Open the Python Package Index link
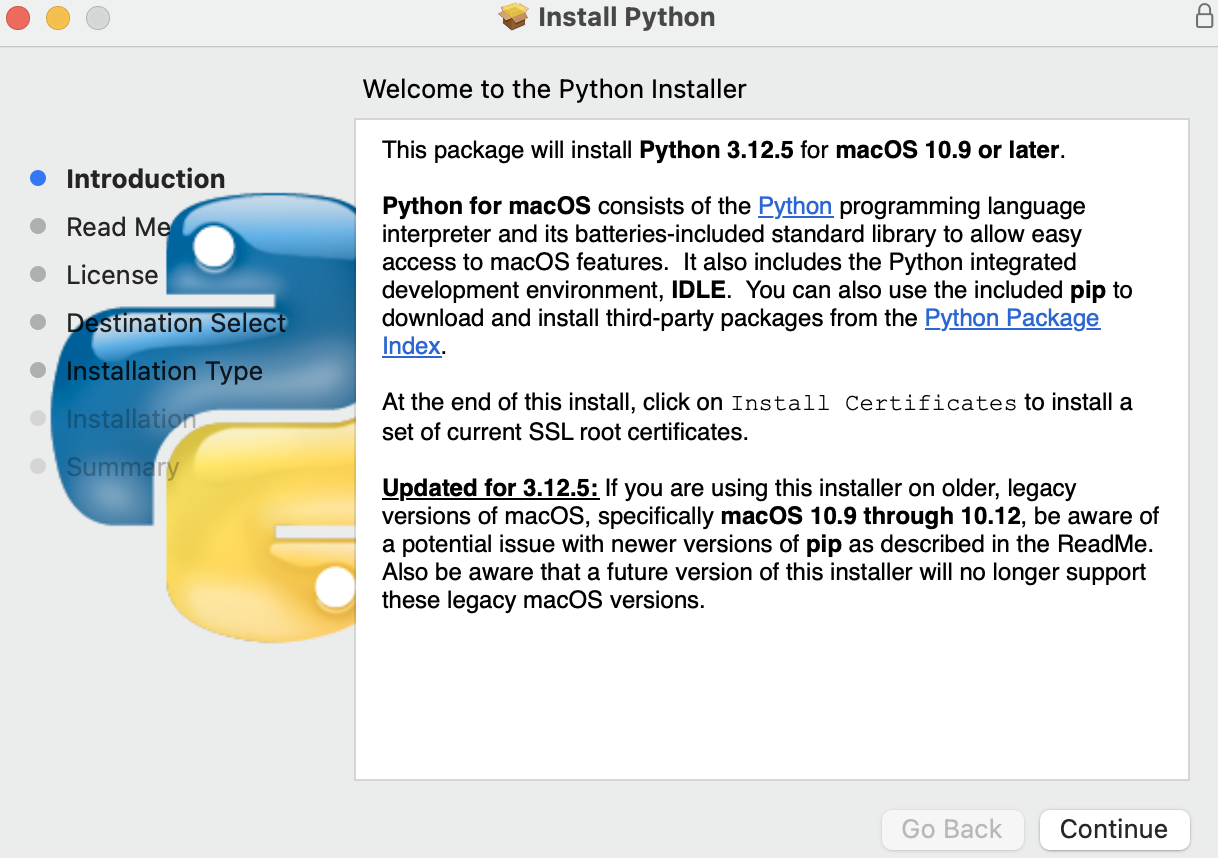 pyautogui.click(x=1012, y=317)
